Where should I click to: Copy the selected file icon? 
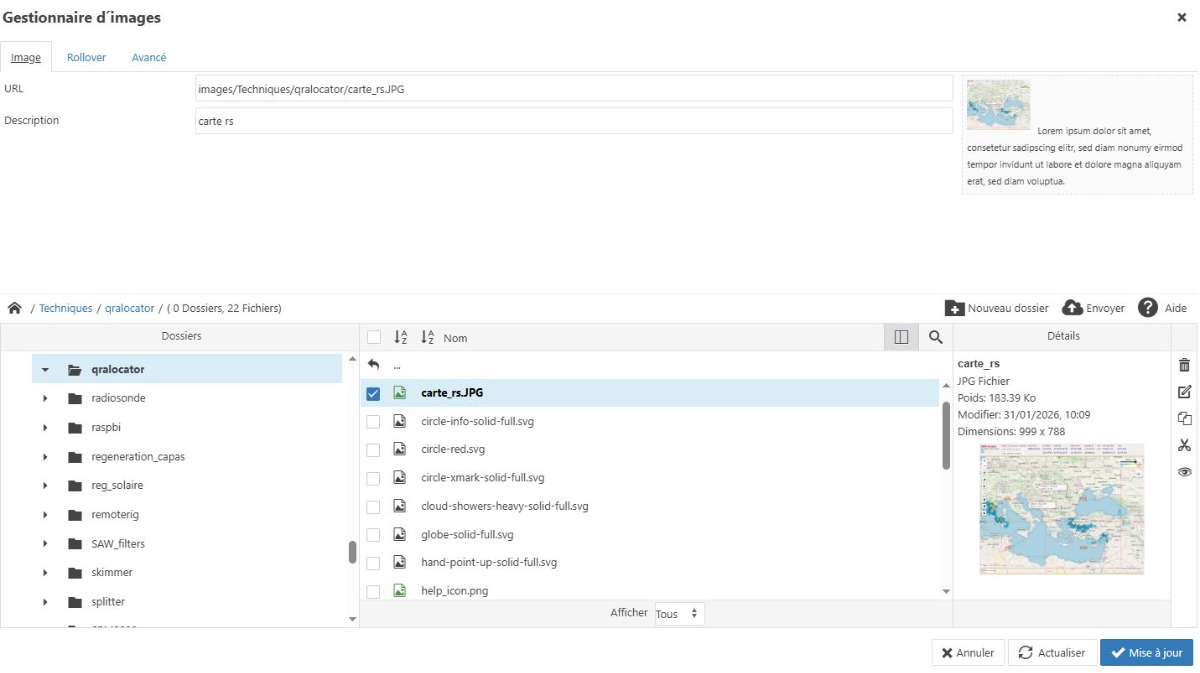(x=1185, y=419)
